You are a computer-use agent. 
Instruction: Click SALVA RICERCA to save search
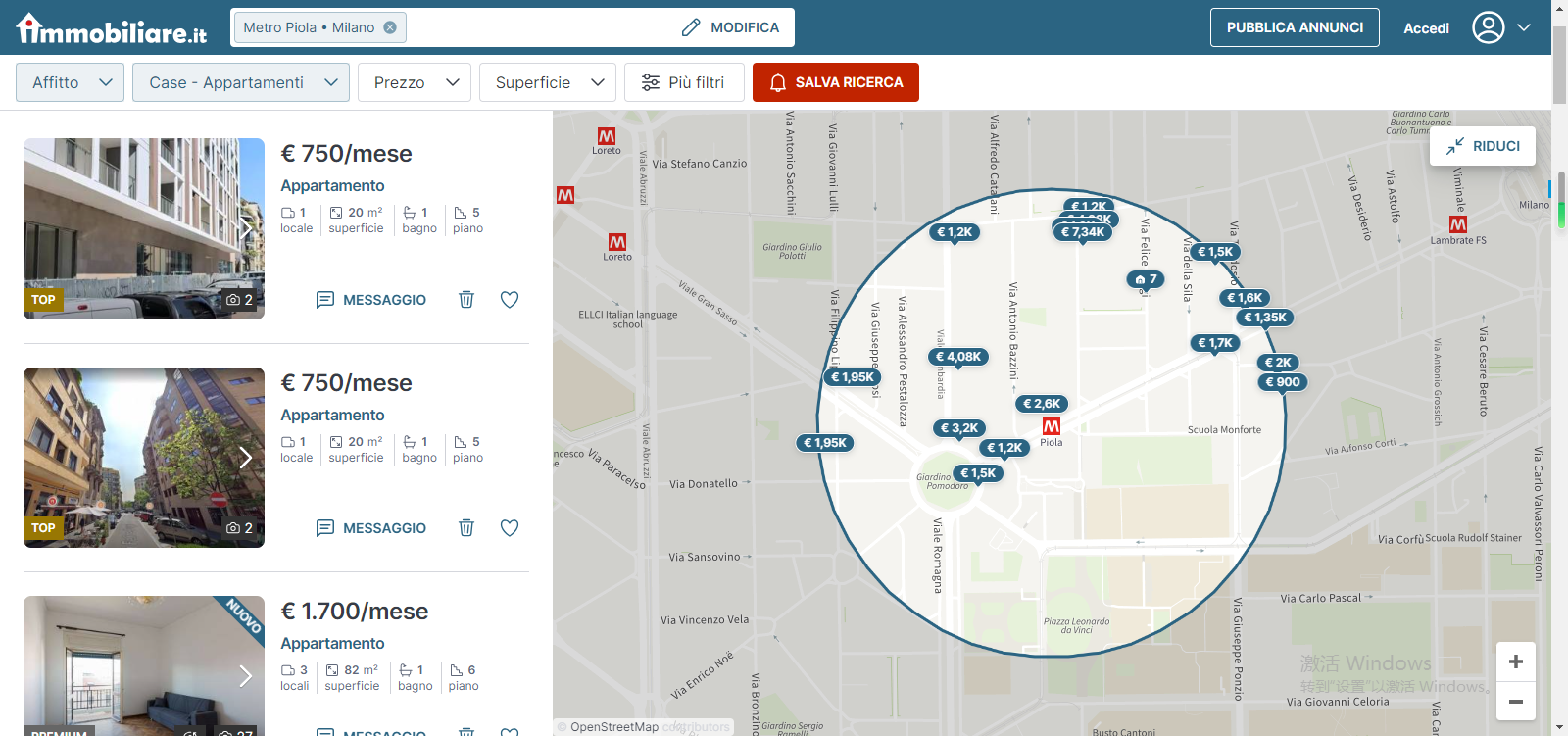point(836,82)
